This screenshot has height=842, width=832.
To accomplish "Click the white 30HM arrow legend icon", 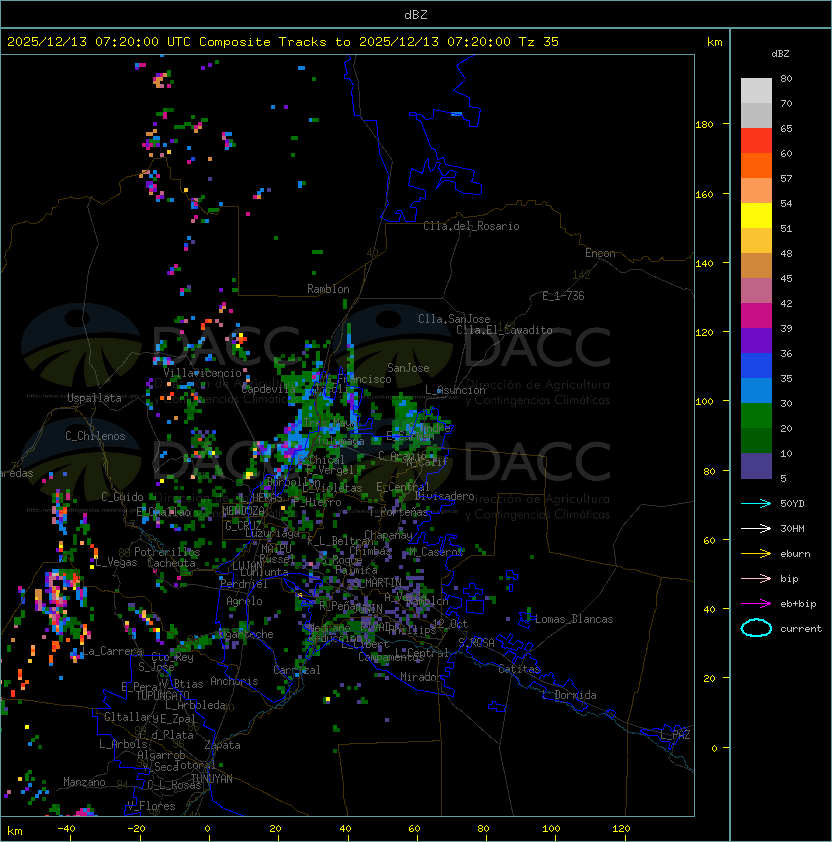I will point(756,528).
